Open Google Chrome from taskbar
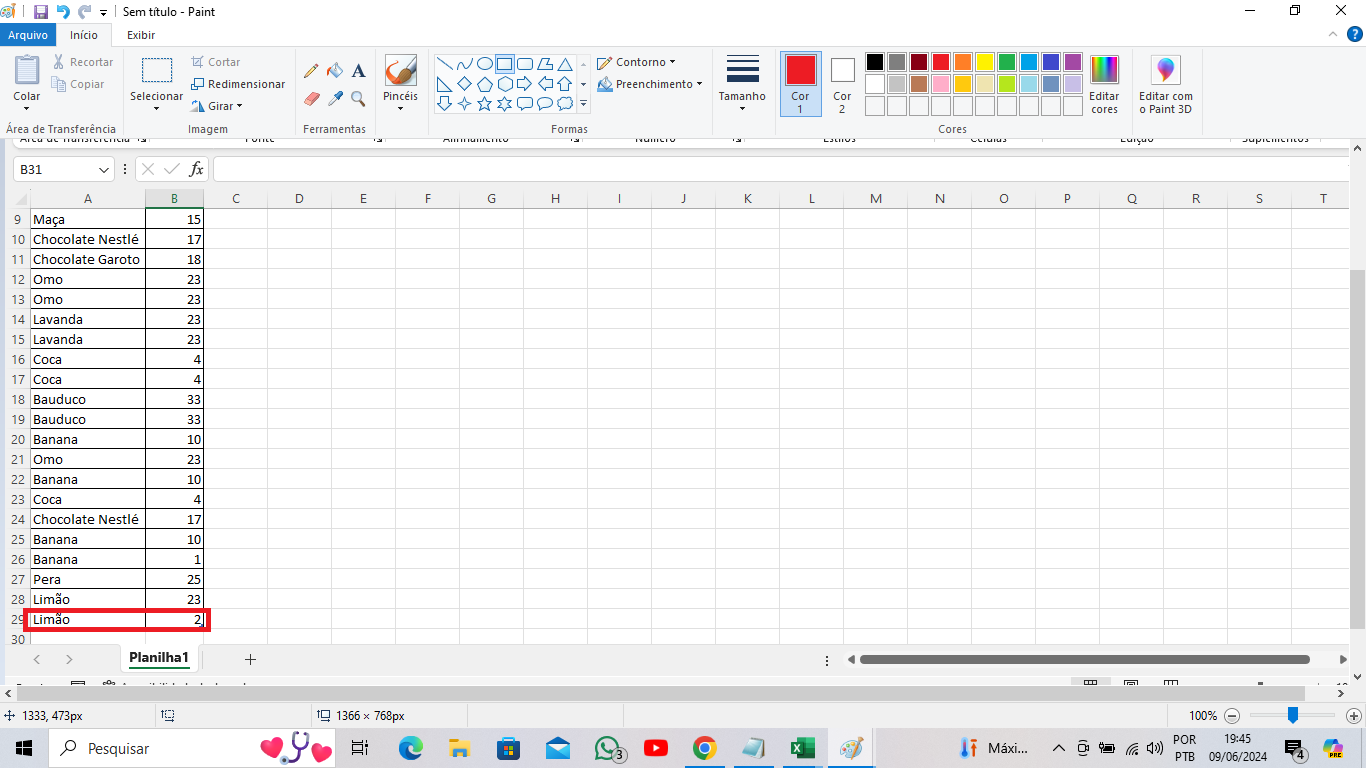The width and height of the screenshot is (1366, 768). pyautogui.click(x=705, y=748)
